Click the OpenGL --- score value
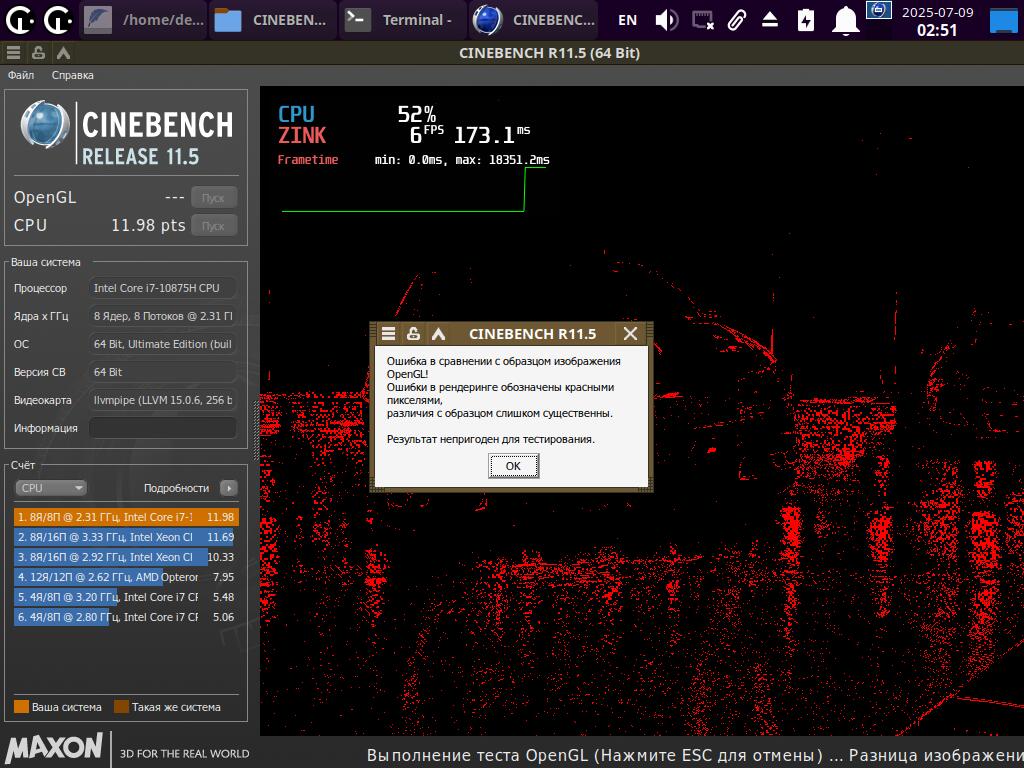Screen dimensions: 1024x768 pos(174,197)
